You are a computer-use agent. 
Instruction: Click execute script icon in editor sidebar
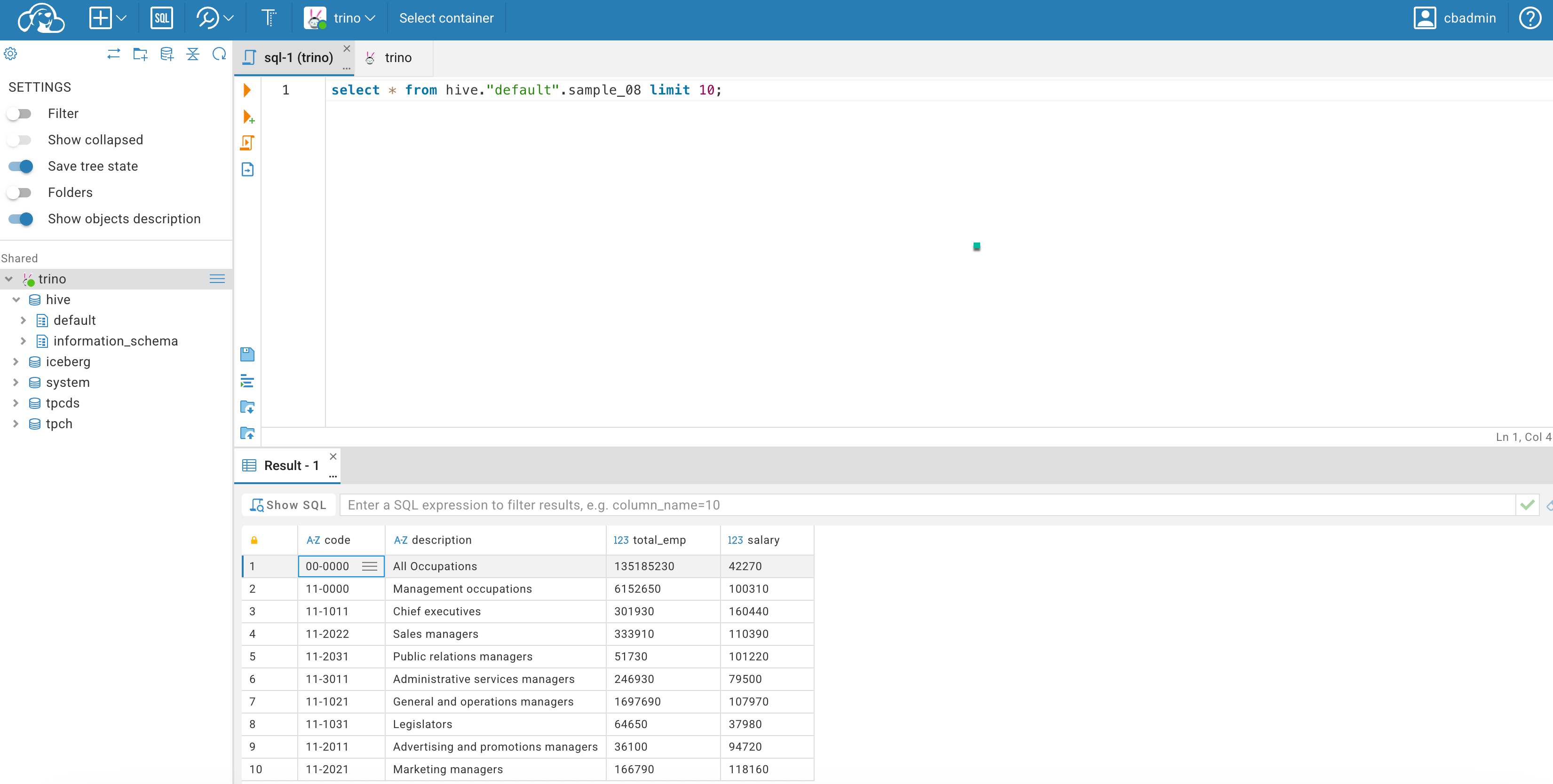[x=247, y=143]
